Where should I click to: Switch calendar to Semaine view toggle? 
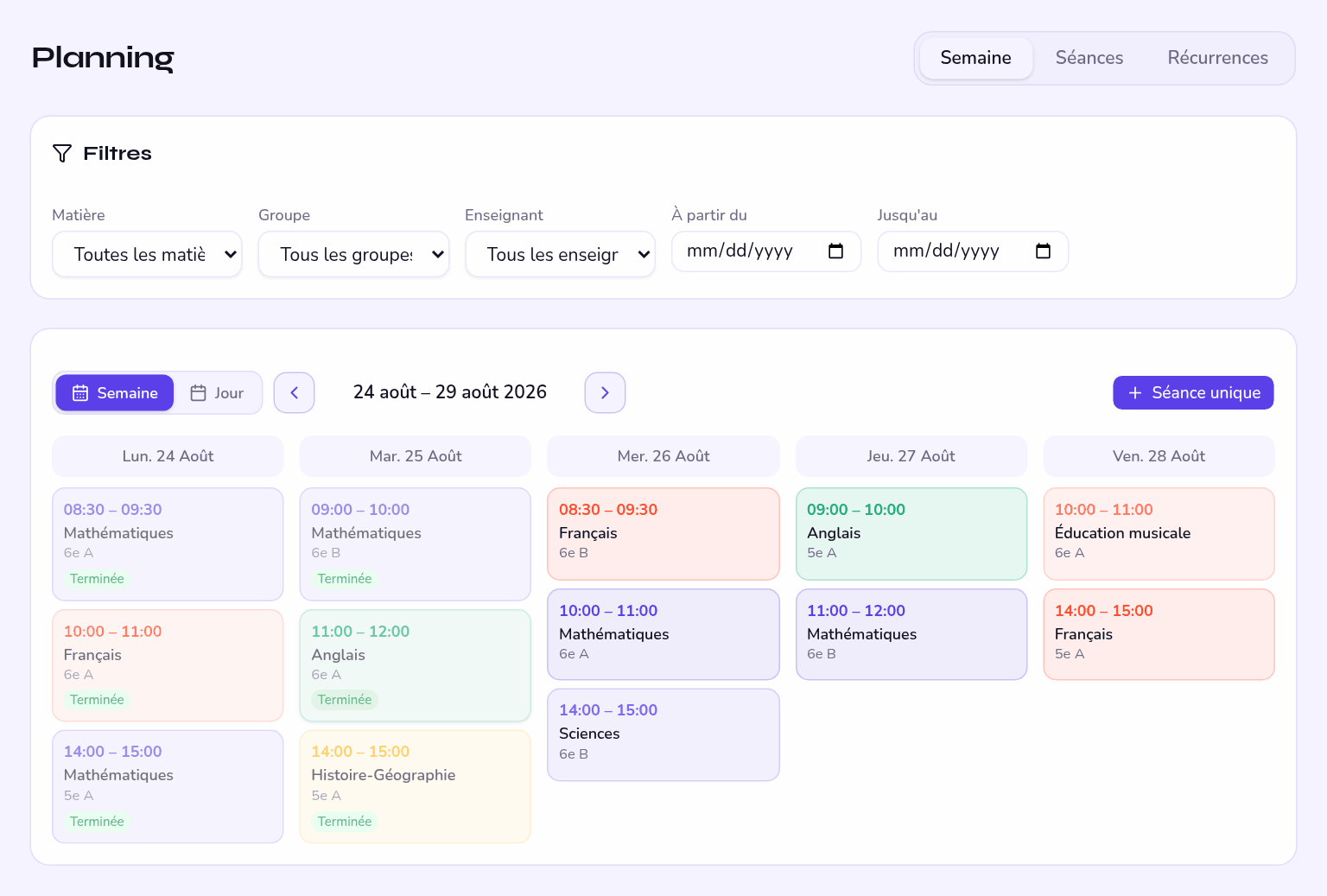point(115,393)
